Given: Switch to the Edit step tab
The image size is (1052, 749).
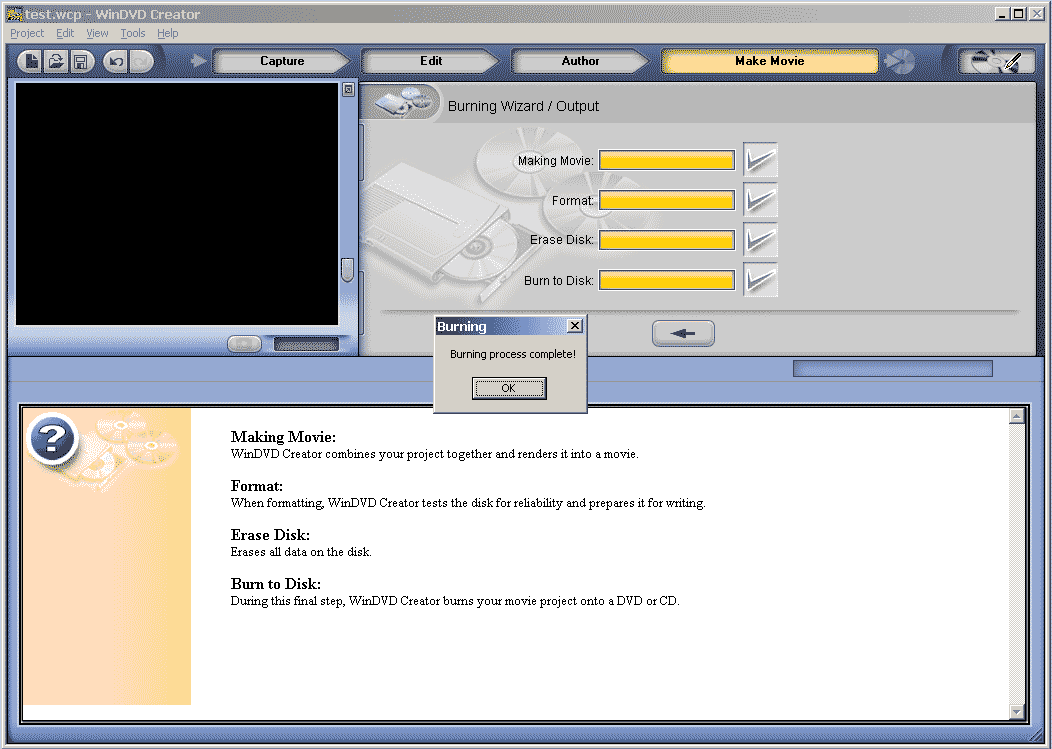Looking at the screenshot, I should 431,61.
